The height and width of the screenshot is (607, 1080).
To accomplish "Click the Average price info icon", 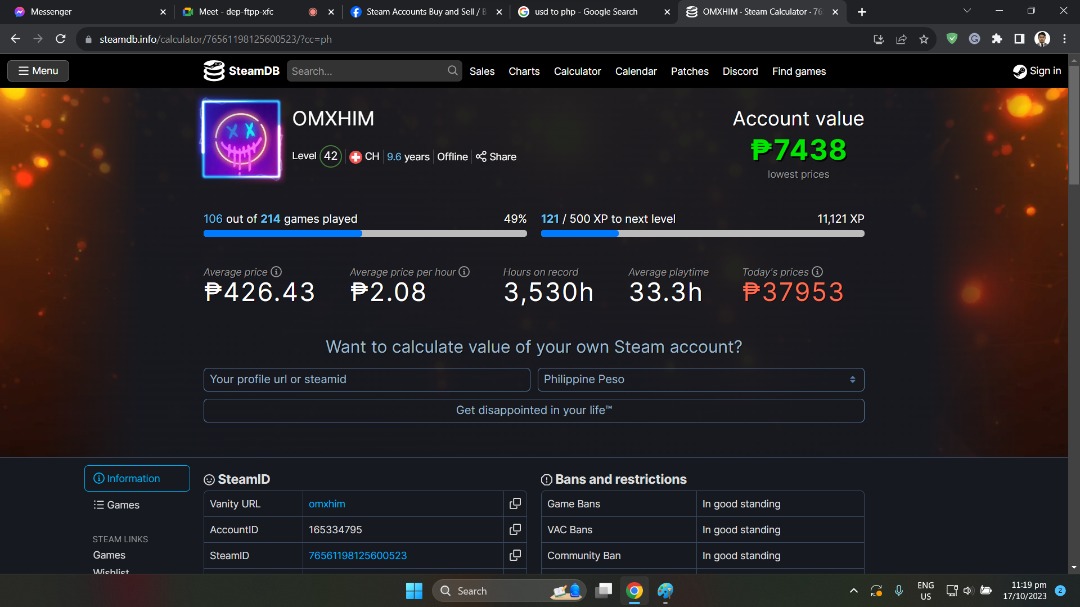I will pyautogui.click(x=276, y=271).
